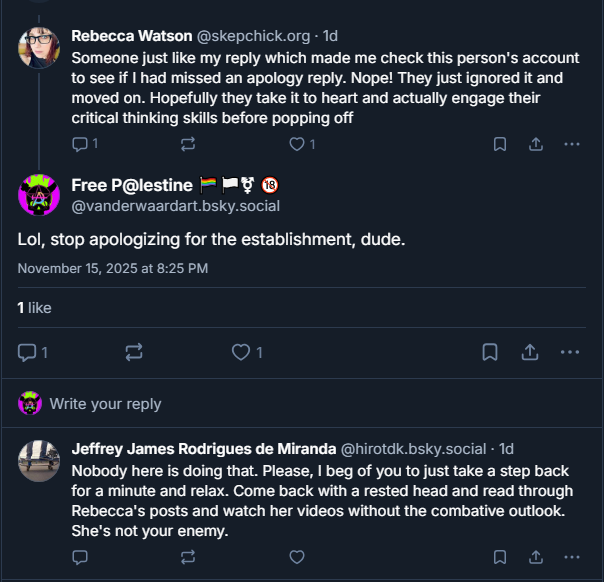This screenshot has width=604, height=582.
Task: Repost Jeffrey's reply post
Action: point(187,557)
